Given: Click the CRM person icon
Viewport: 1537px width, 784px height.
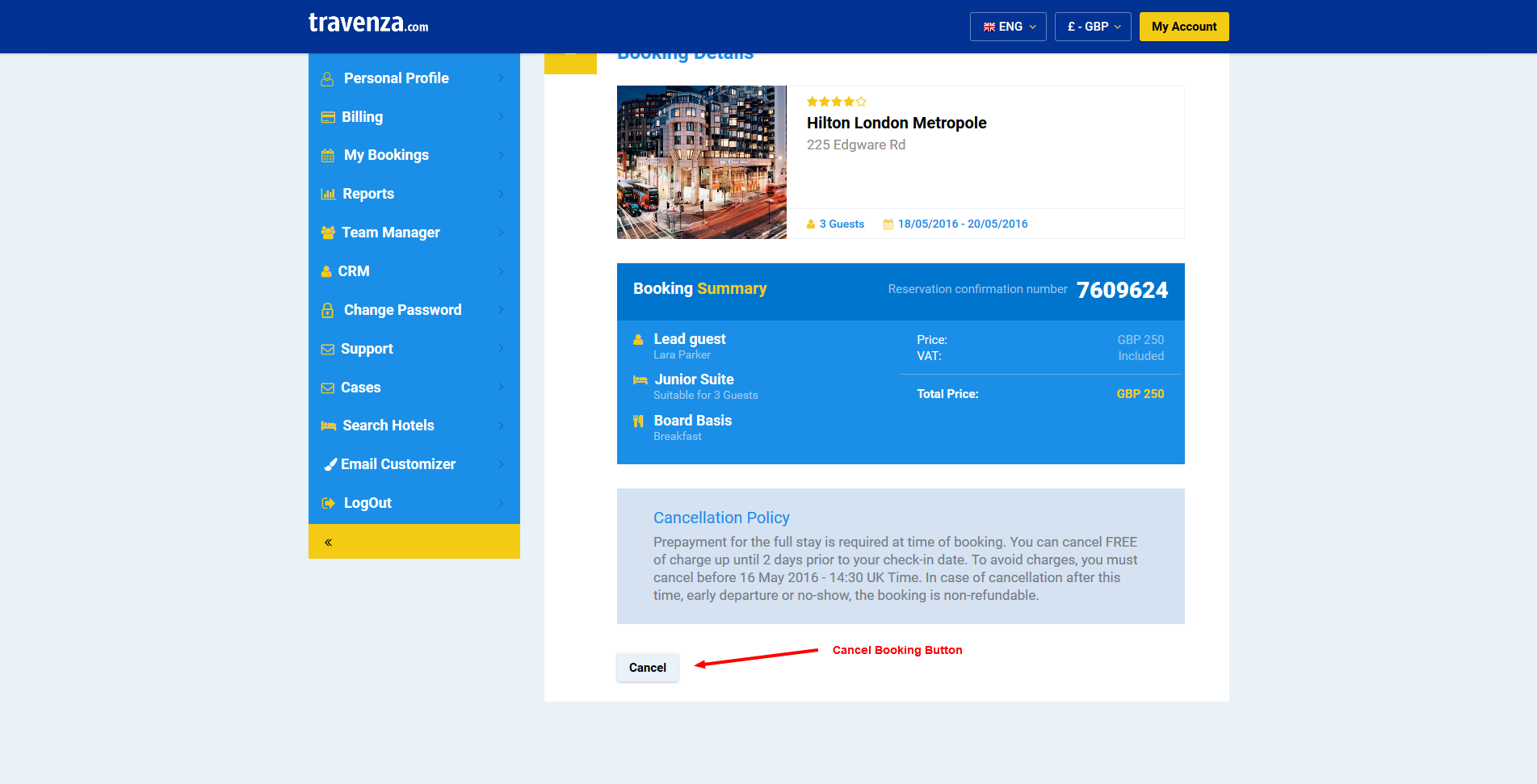Looking at the screenshot, I should pos(326,271).
